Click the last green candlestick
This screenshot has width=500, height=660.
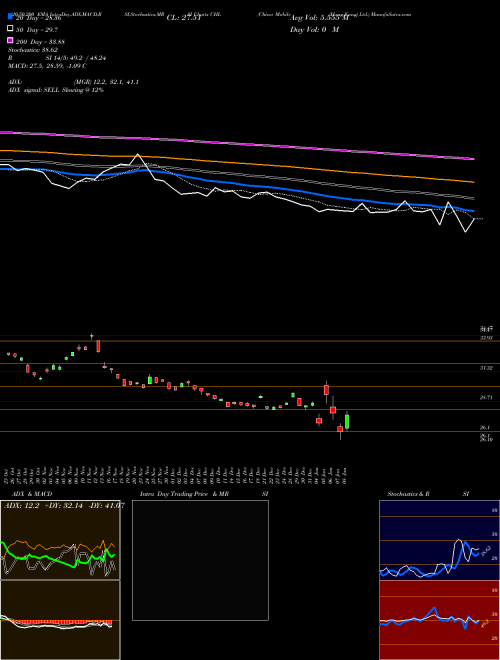coord(347,422)
